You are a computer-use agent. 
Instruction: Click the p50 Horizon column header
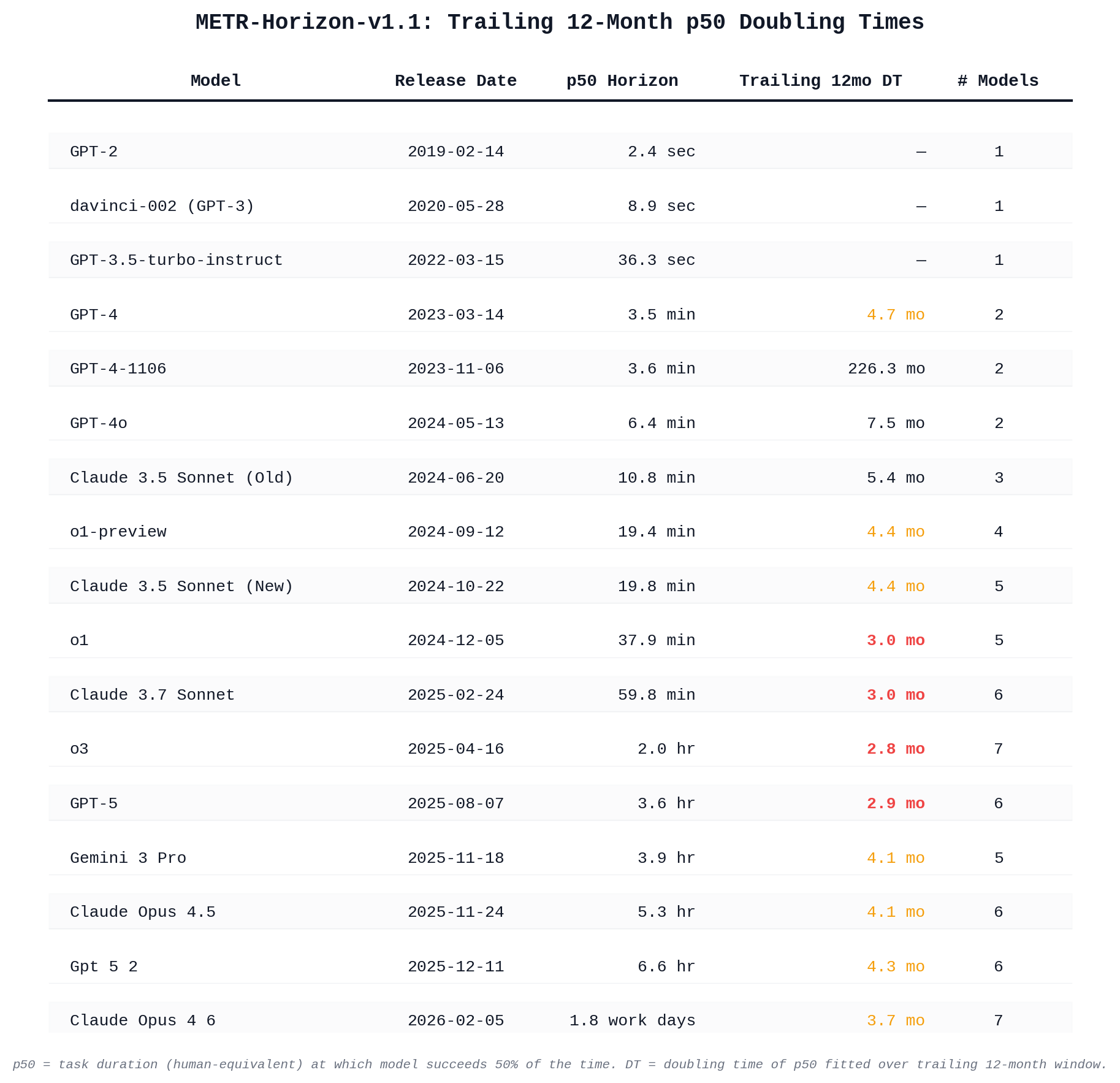coord(622,81)
